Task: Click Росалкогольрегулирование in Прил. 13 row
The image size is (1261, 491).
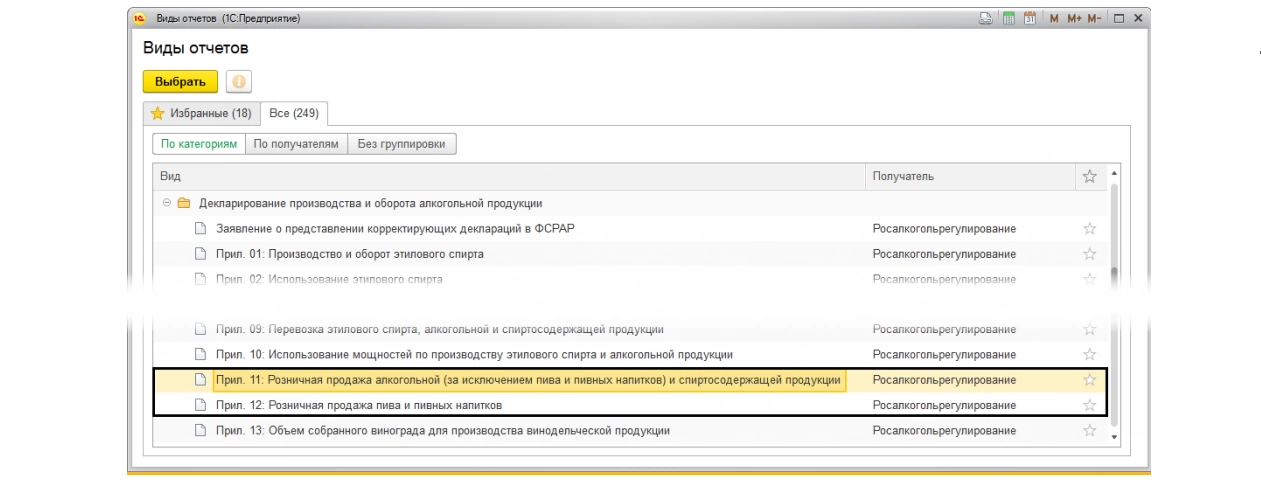Action: click(944, 430)
